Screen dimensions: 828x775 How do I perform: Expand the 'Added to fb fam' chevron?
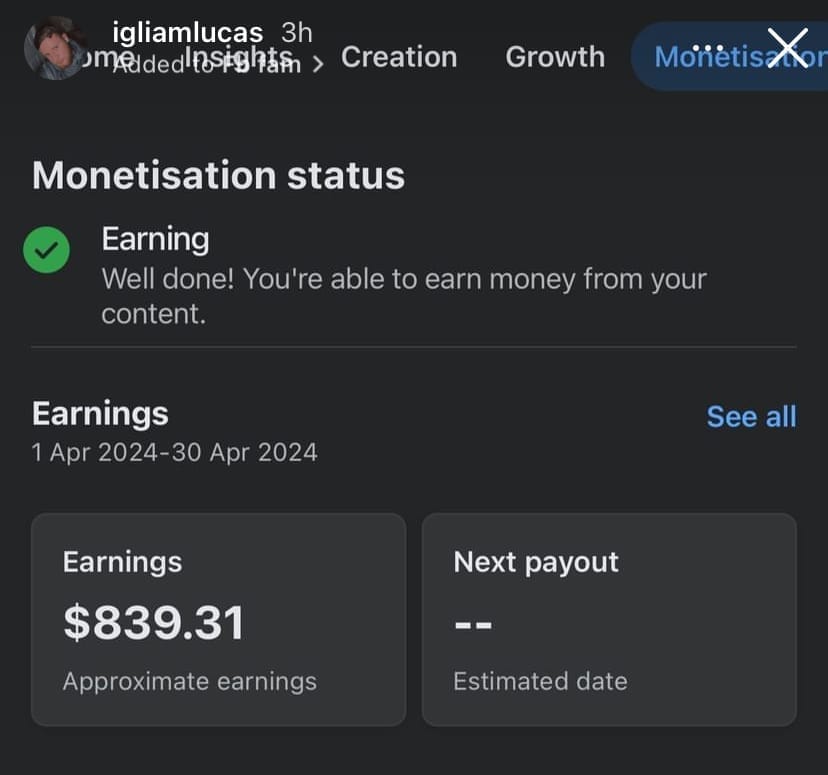318,65
